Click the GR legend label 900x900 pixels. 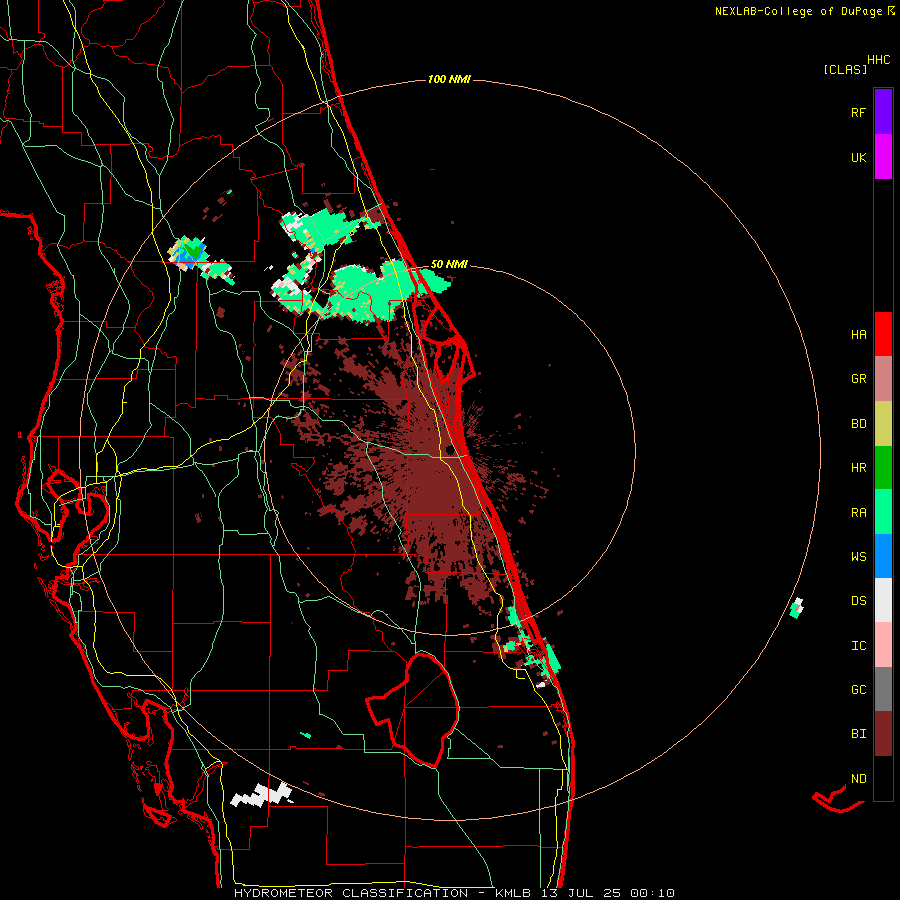coord(858,379)
